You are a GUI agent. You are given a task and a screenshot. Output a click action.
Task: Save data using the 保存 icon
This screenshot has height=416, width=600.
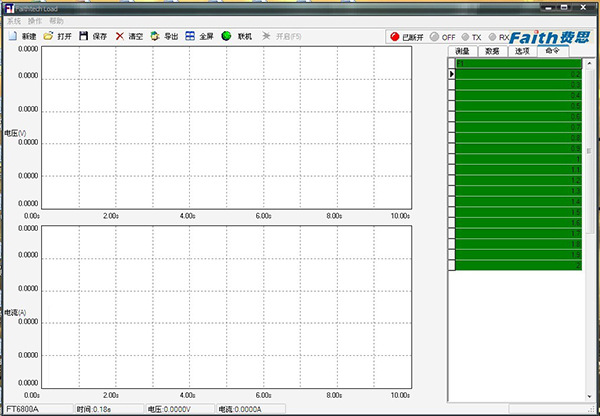coord(84,36)
